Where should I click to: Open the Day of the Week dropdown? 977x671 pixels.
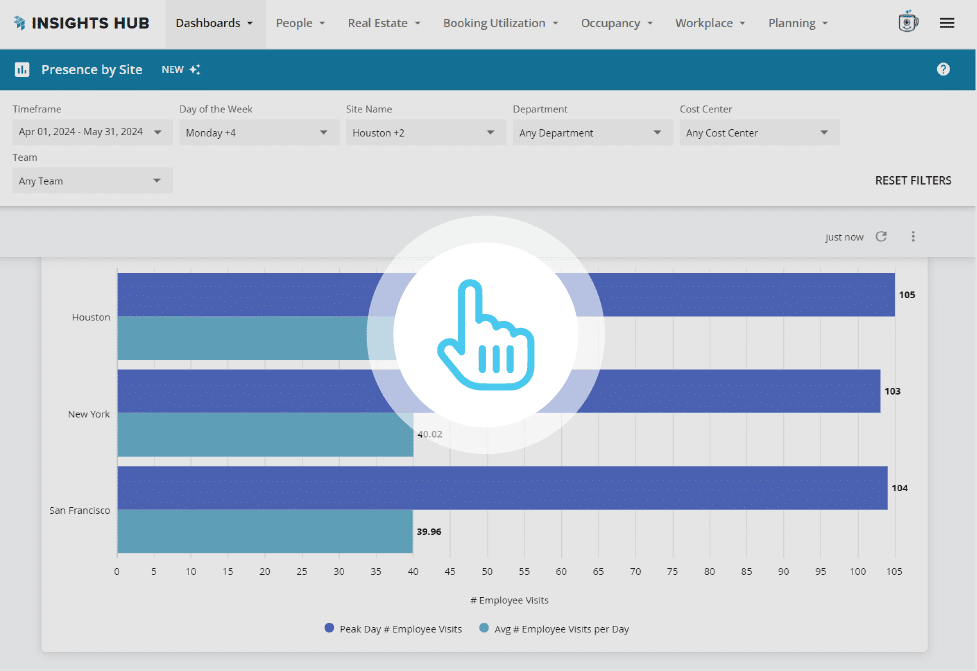259,132
